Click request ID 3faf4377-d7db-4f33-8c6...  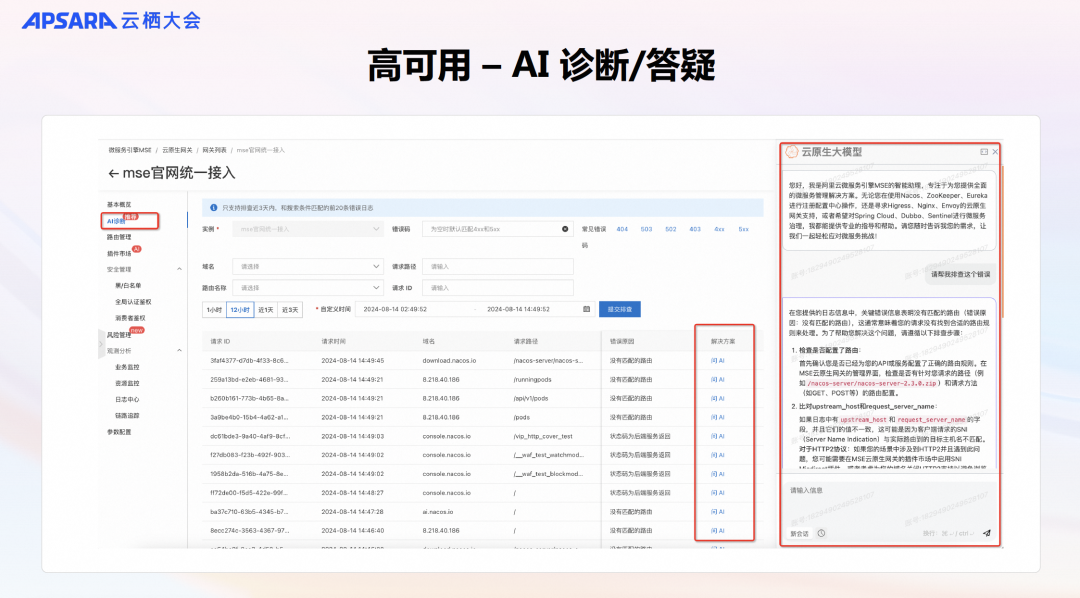click(x=249, y=360)
